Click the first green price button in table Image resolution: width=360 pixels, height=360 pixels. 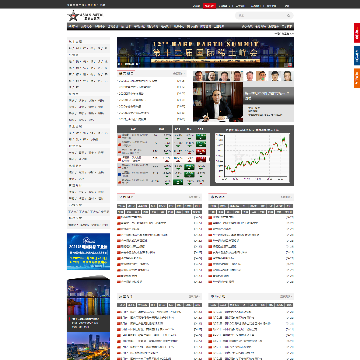[x=201, y=137]
